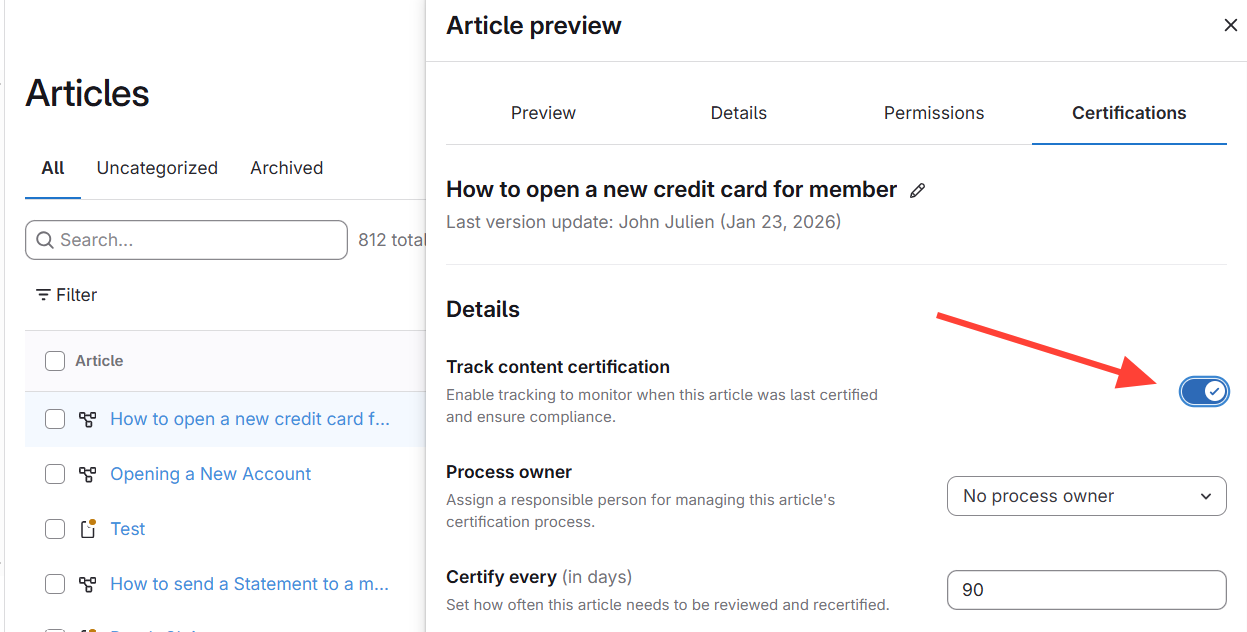This screenshot has height=632, width=1247.
Task: Open How to send a Statement article
Action: coord(249,584)
